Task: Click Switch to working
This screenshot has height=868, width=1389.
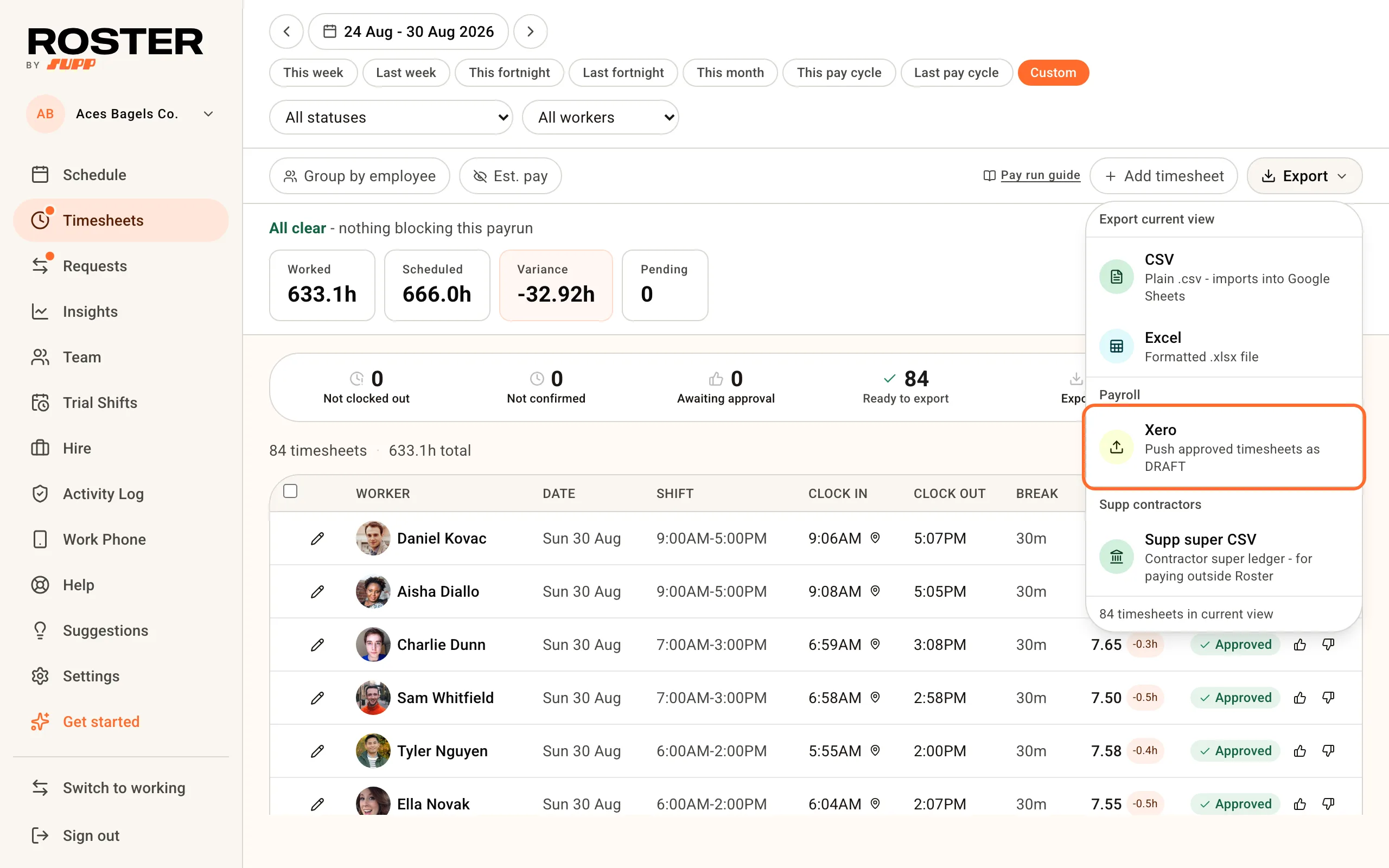Action: coord(120,788)
